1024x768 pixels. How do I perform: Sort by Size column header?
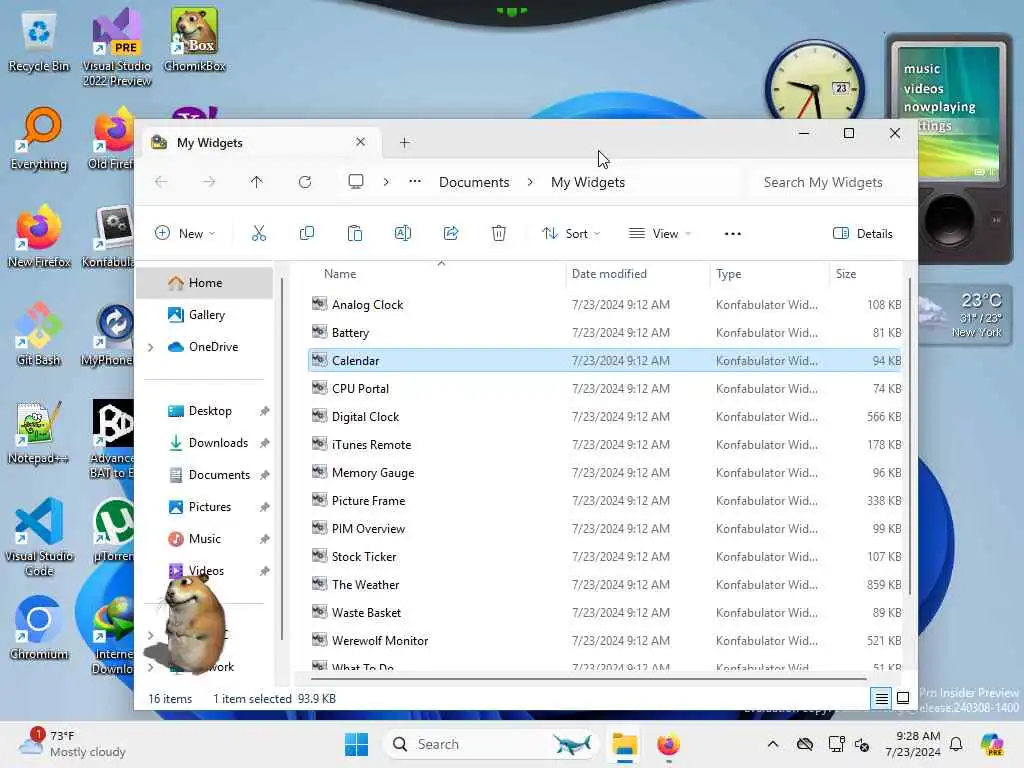(x=867, y=274)
